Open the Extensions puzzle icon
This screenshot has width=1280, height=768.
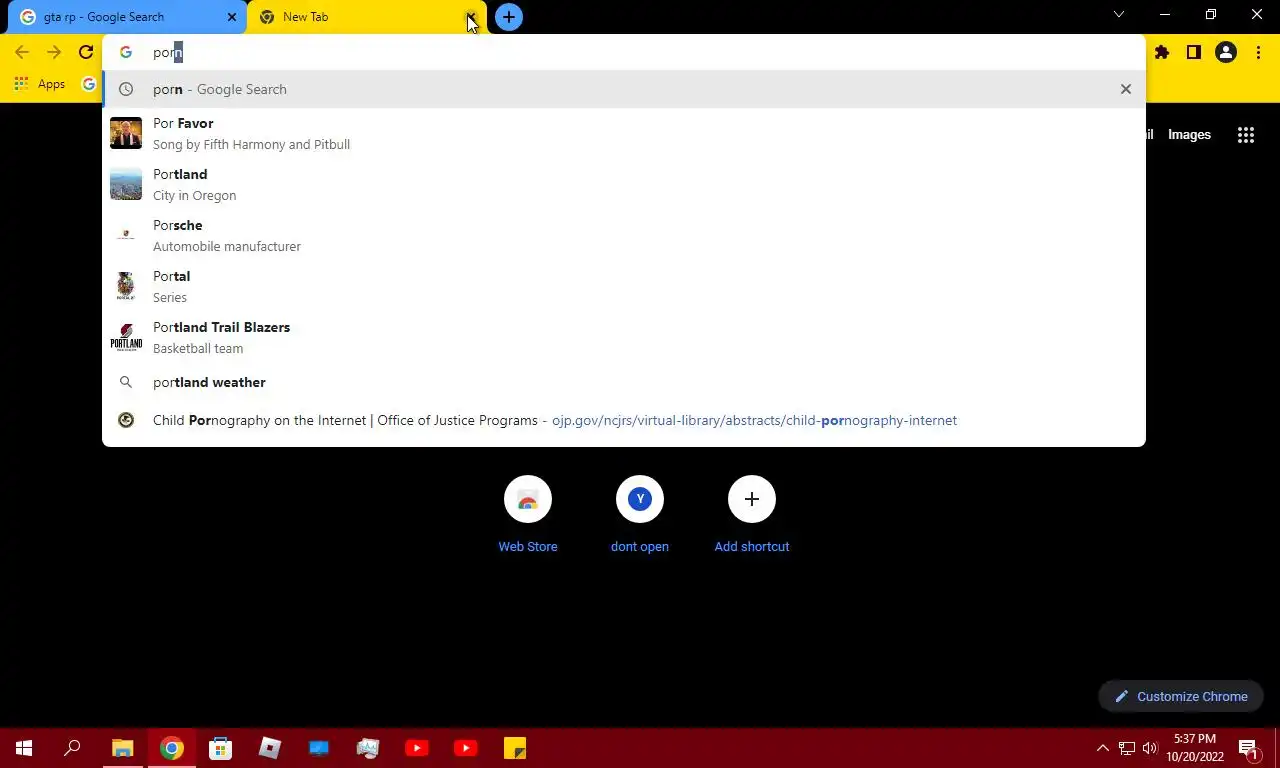click(x=1162, y=52)
